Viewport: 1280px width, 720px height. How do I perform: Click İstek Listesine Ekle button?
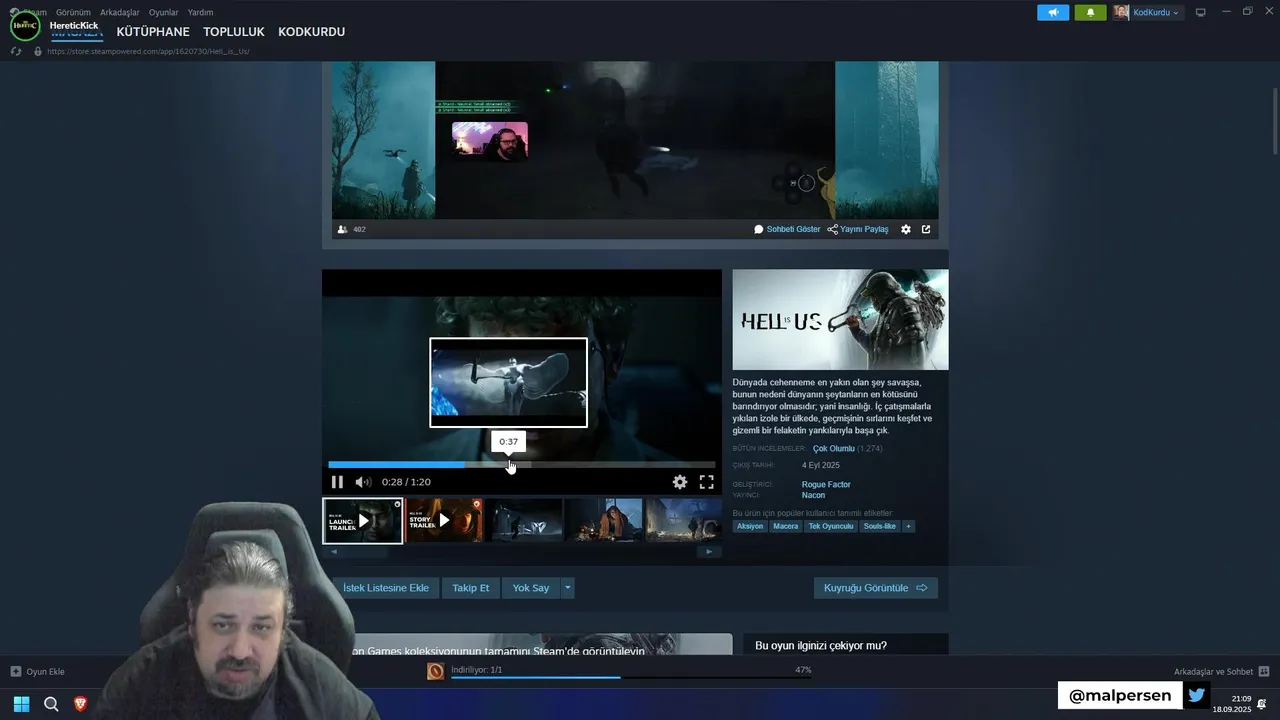385,588
